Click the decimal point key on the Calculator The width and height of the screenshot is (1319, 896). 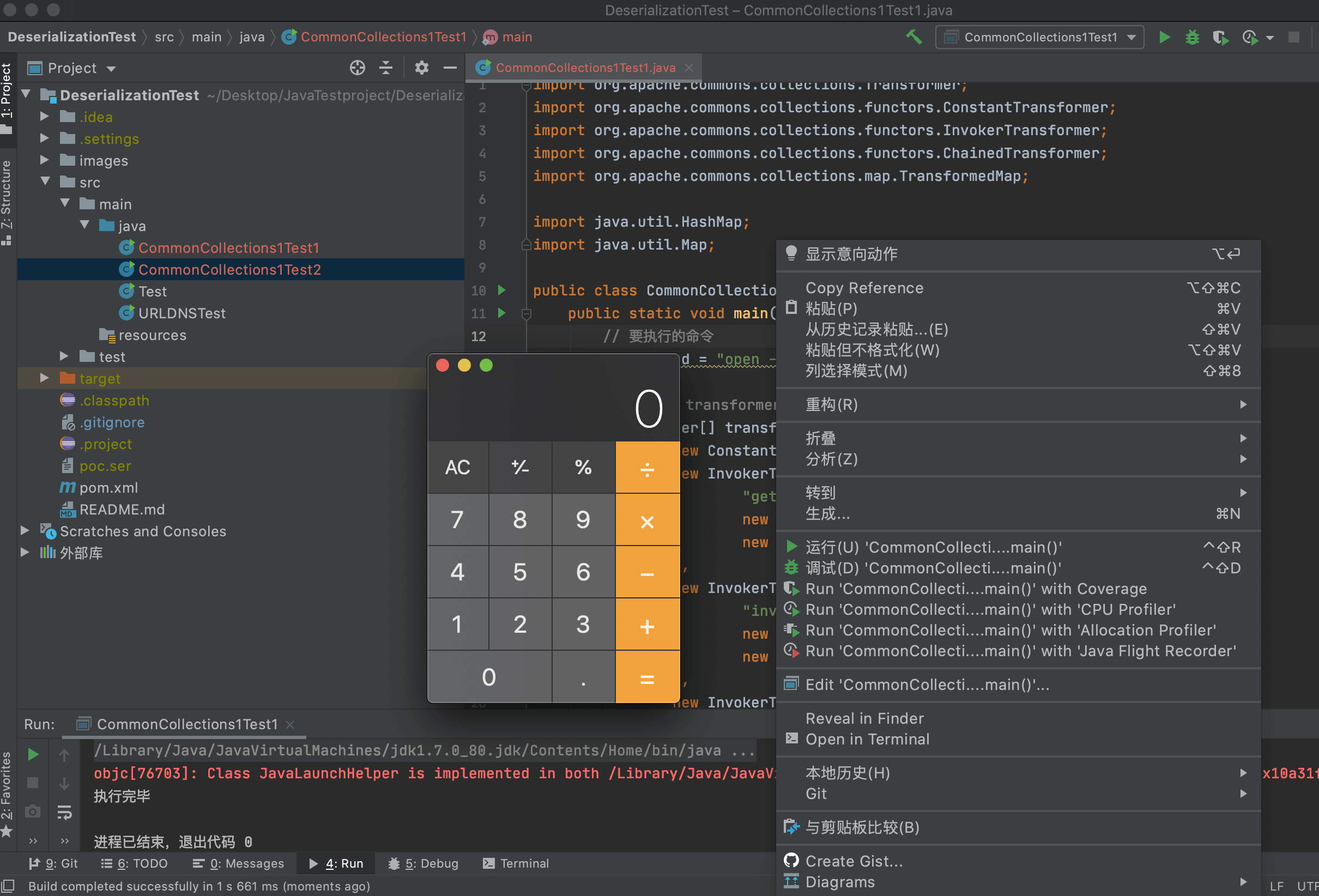(583, 677)
